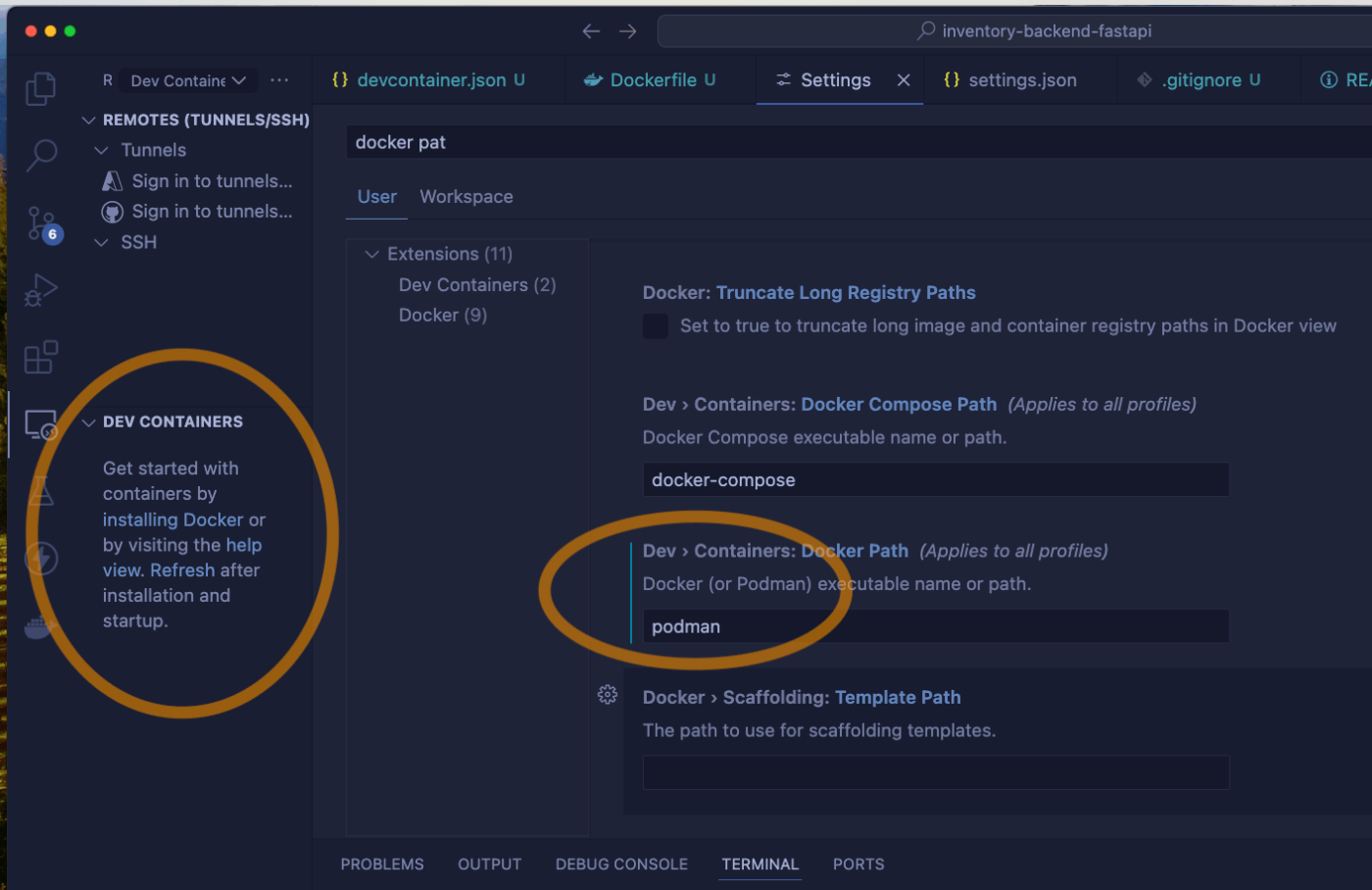Click the magnifier icon in the command center
The height and width of the screenshot is (890, 1372).
click(926, 30)
